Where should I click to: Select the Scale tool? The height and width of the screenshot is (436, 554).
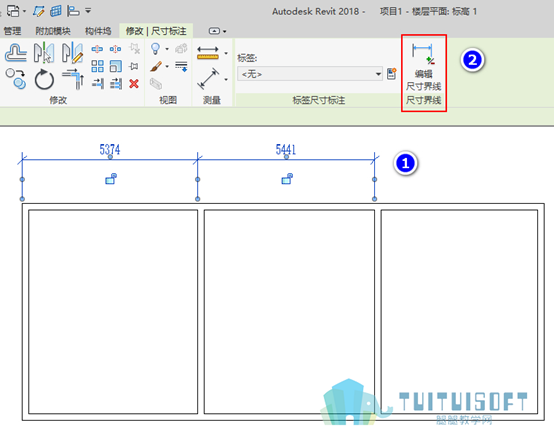[x=116, y=66]
